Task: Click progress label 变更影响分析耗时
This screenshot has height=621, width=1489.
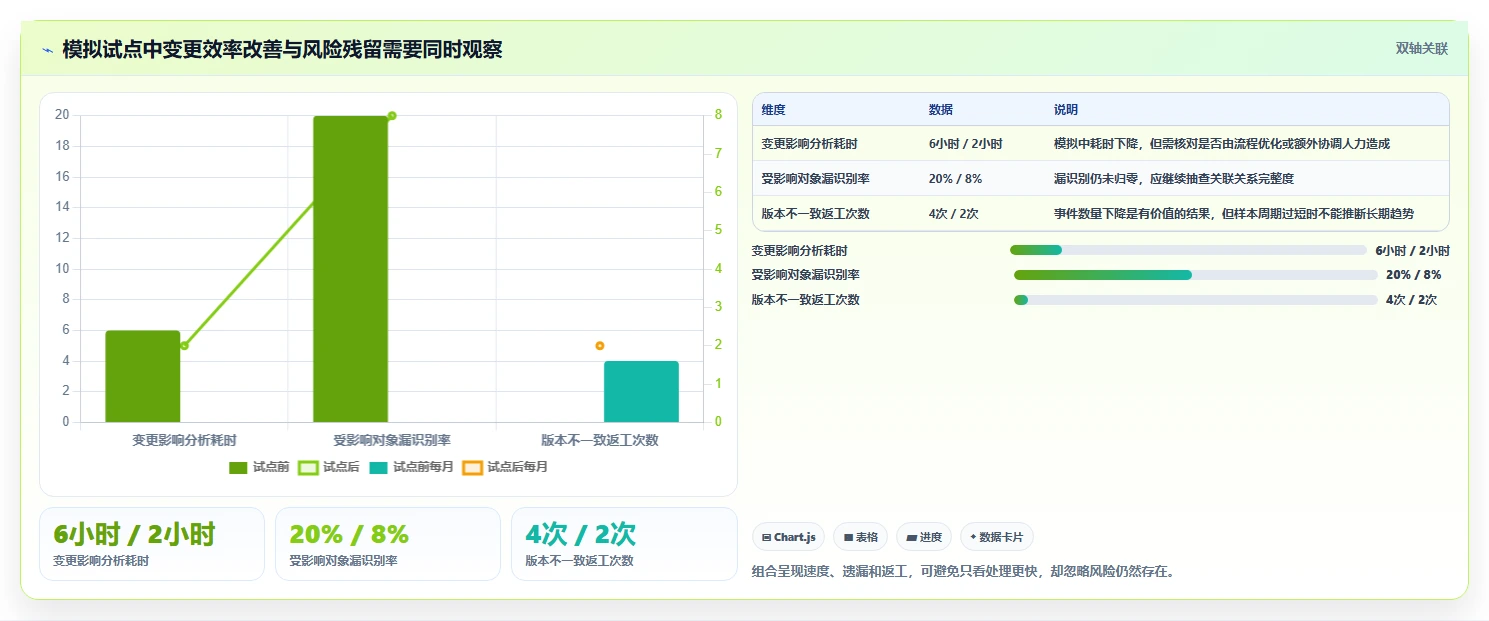Action: [800, 251]
